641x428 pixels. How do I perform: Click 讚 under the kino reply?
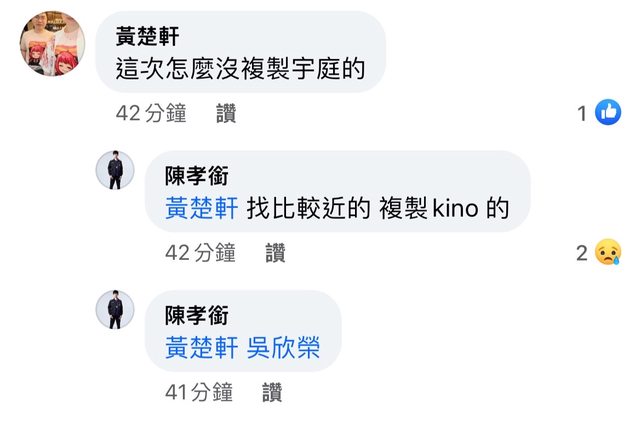pos(275,253)
